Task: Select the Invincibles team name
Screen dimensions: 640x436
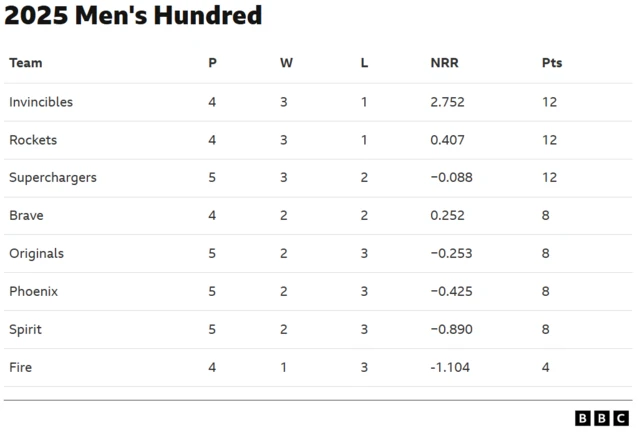Action: tap(41, 102)
